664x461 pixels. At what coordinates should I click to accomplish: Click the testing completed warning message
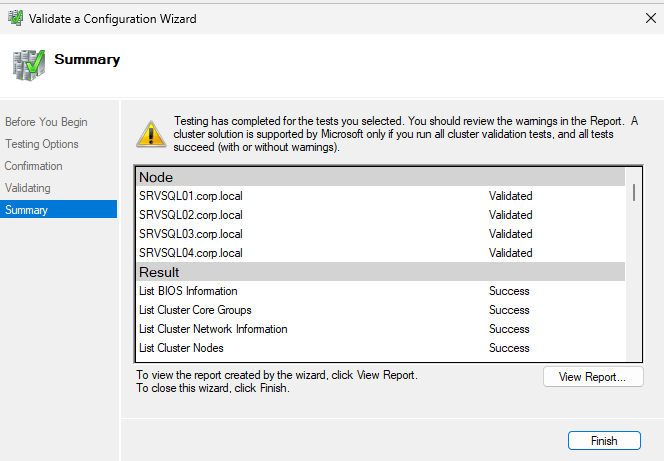pos(406,134)
